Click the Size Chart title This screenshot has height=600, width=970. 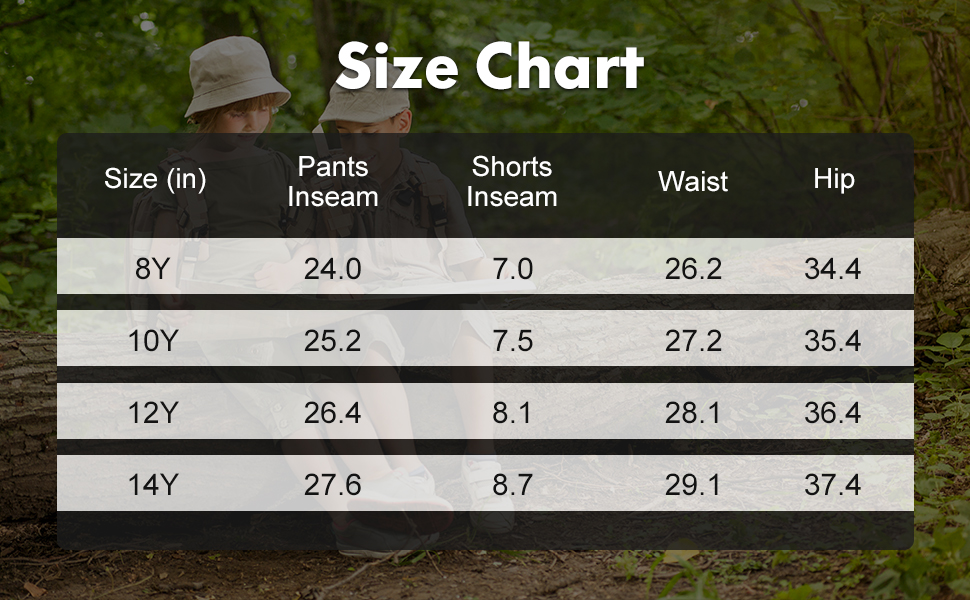click(489, 68)
